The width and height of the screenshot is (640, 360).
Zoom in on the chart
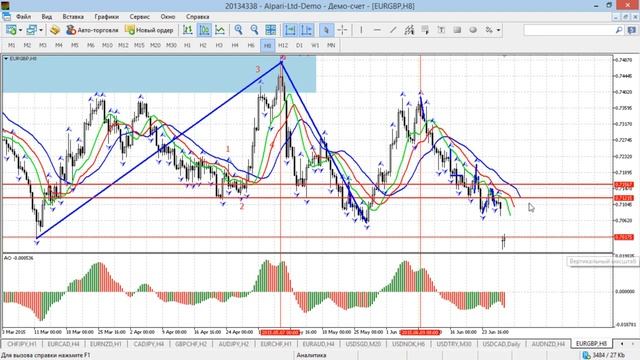click(x=238, y=30)
